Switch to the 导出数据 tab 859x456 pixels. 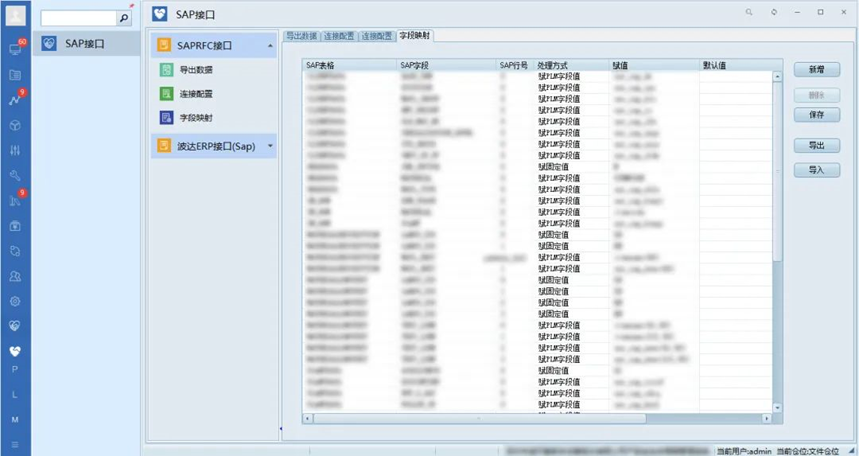coord(301,36)
